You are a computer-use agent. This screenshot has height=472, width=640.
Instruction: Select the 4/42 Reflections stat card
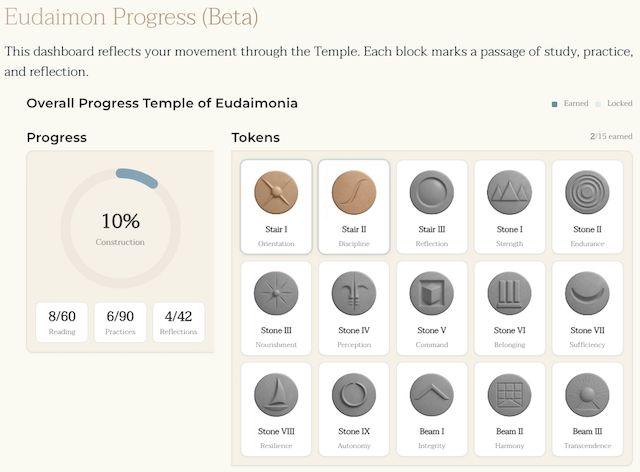pos(179,322)
